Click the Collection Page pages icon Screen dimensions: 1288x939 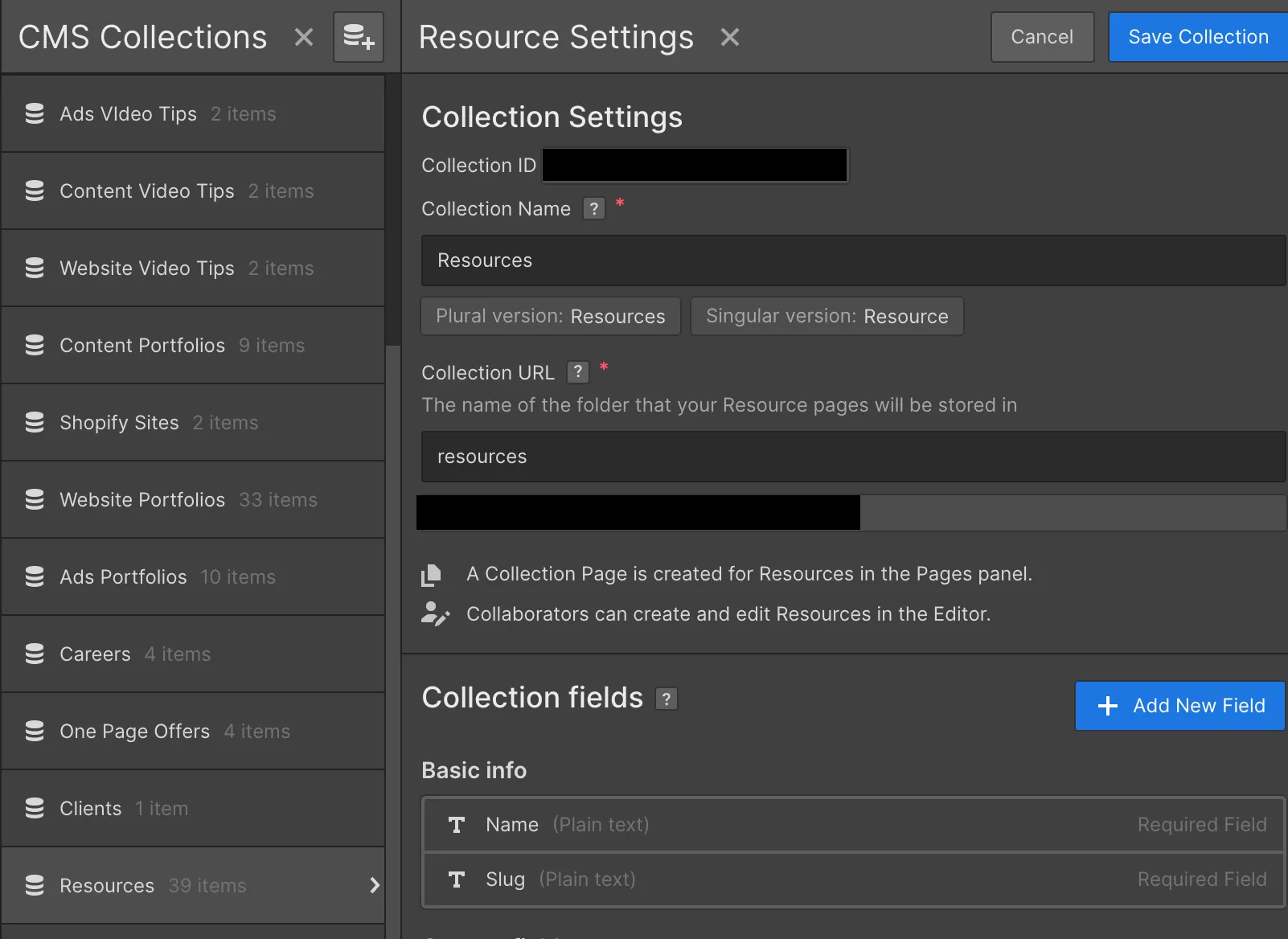pyautogui.click(x=432, y=575)
